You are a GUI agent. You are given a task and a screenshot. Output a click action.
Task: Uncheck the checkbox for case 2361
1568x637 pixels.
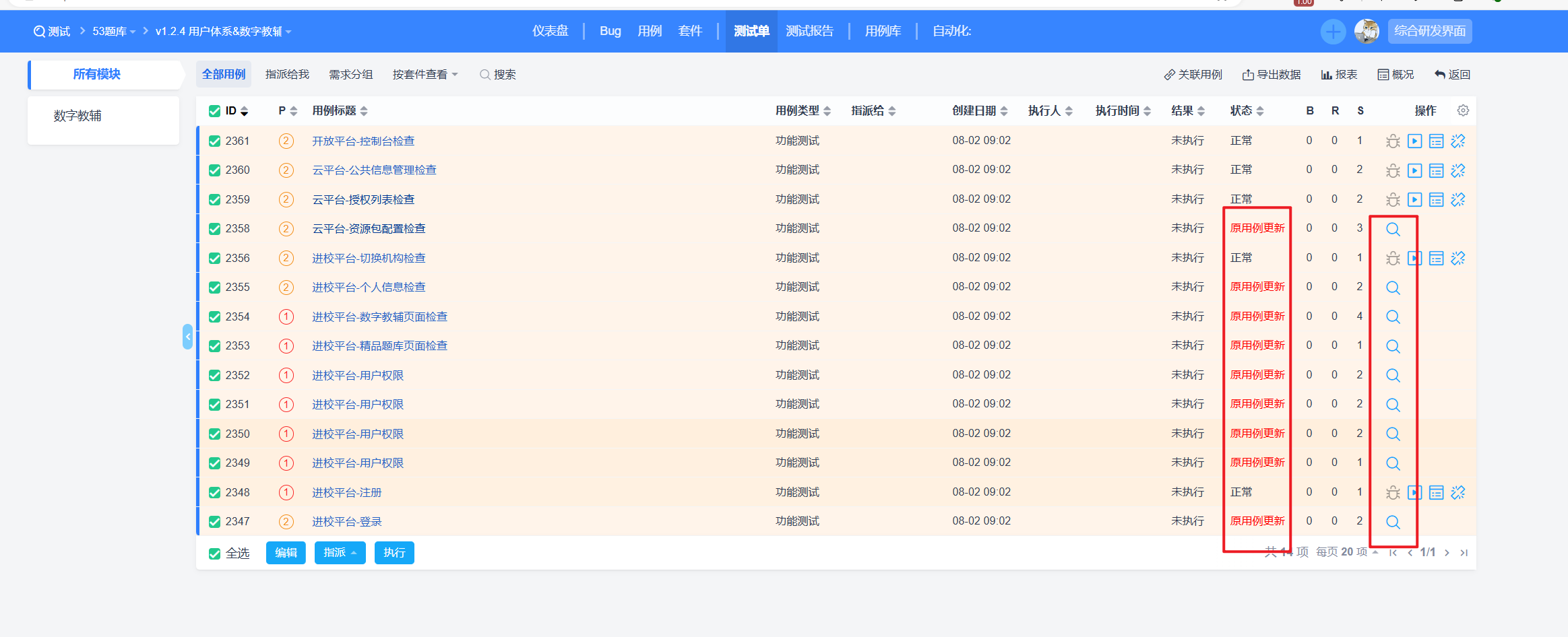[x=215, y=141]
